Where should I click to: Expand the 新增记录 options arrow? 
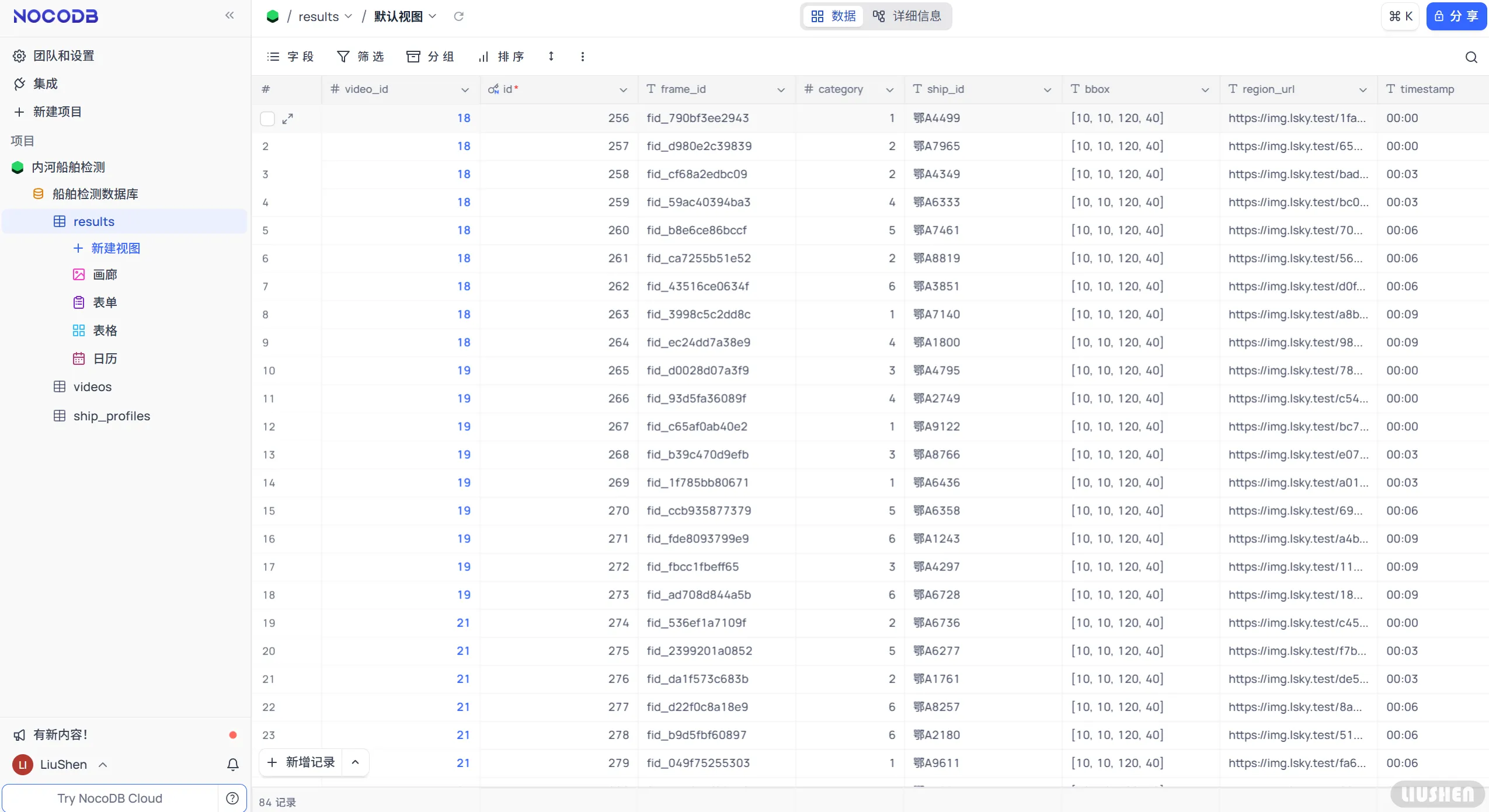pyautogui.click(x=355, y=762)
